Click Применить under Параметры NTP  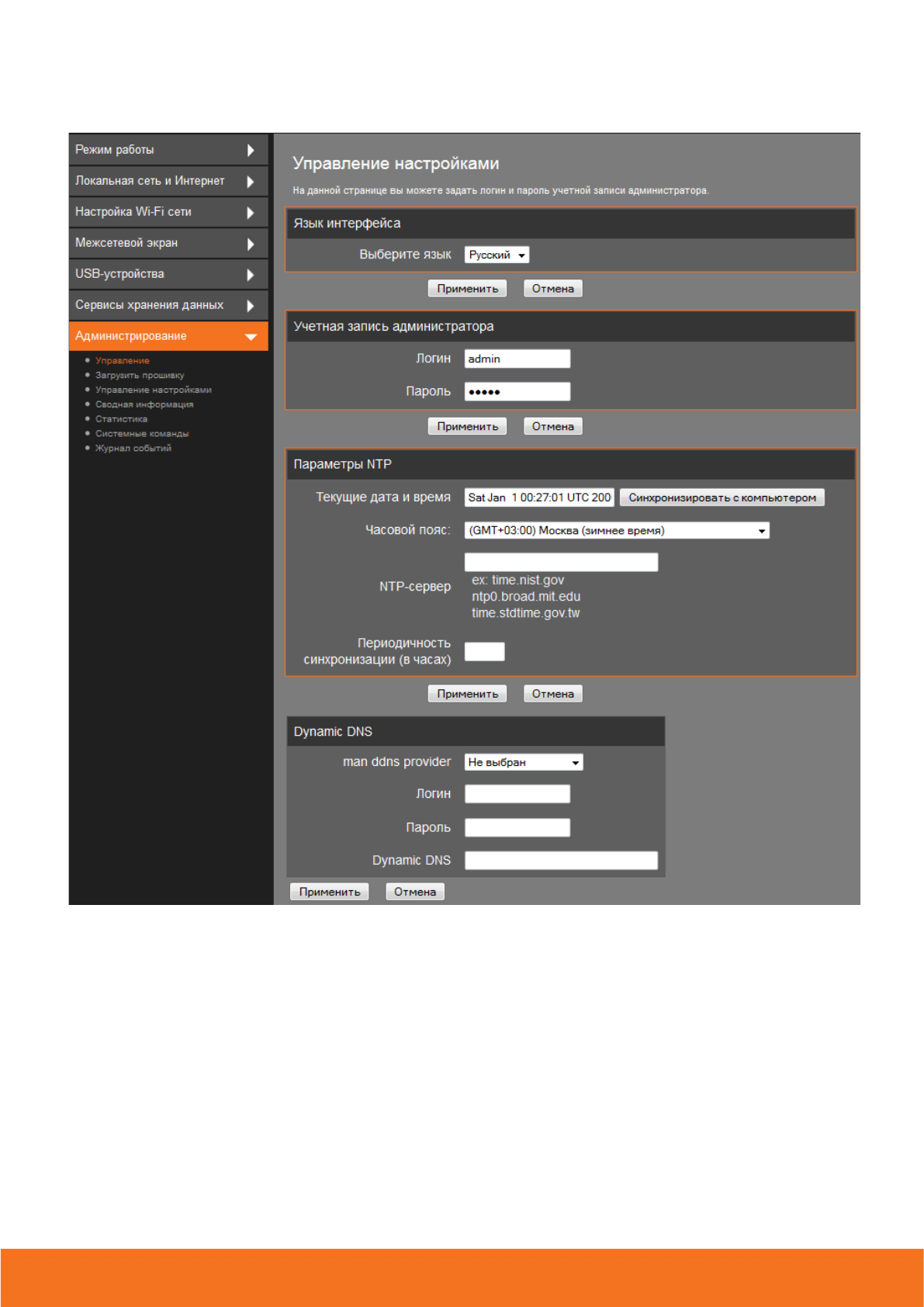coord(467,694)
